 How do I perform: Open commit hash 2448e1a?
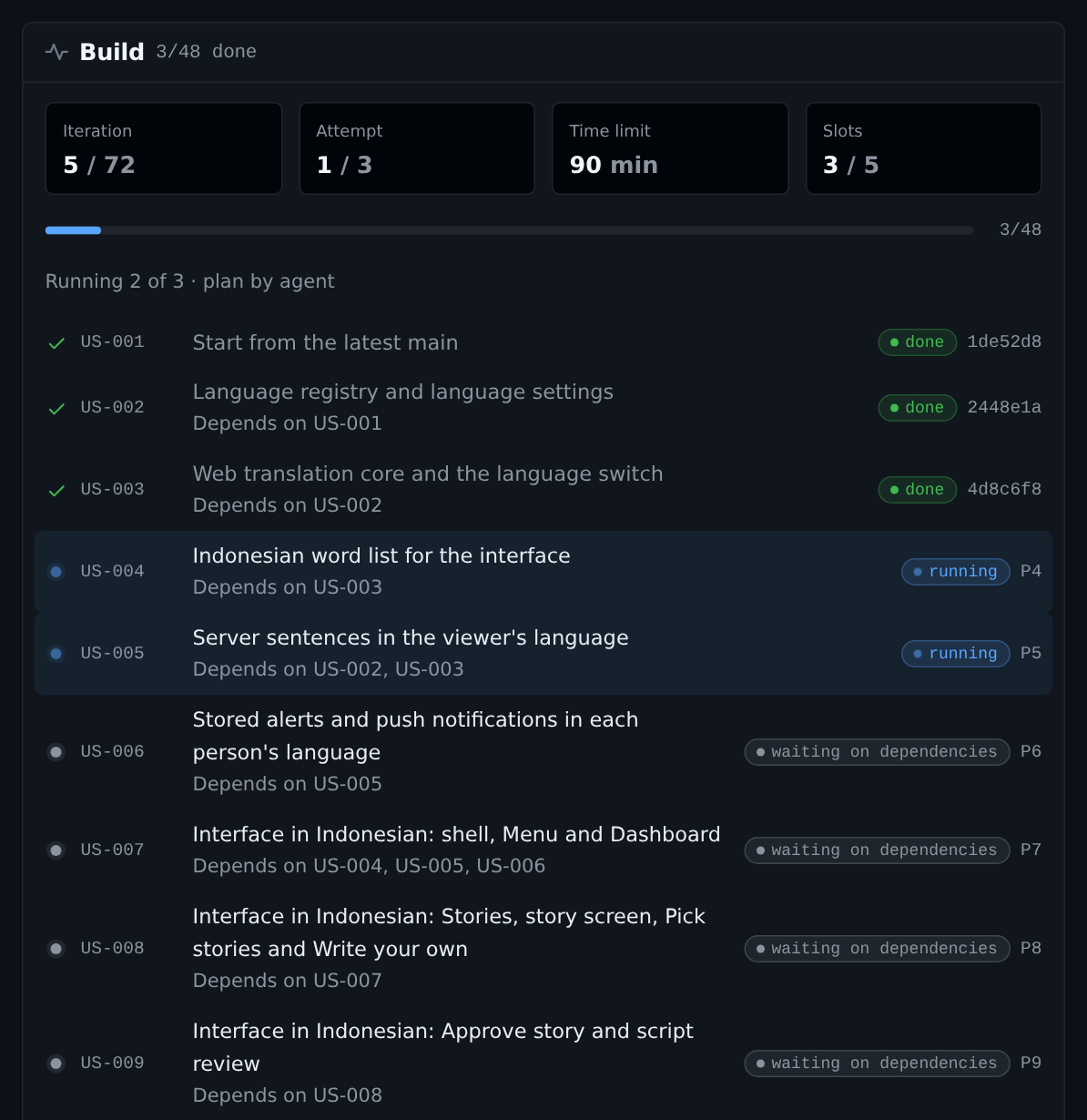tap(1004, 408)
